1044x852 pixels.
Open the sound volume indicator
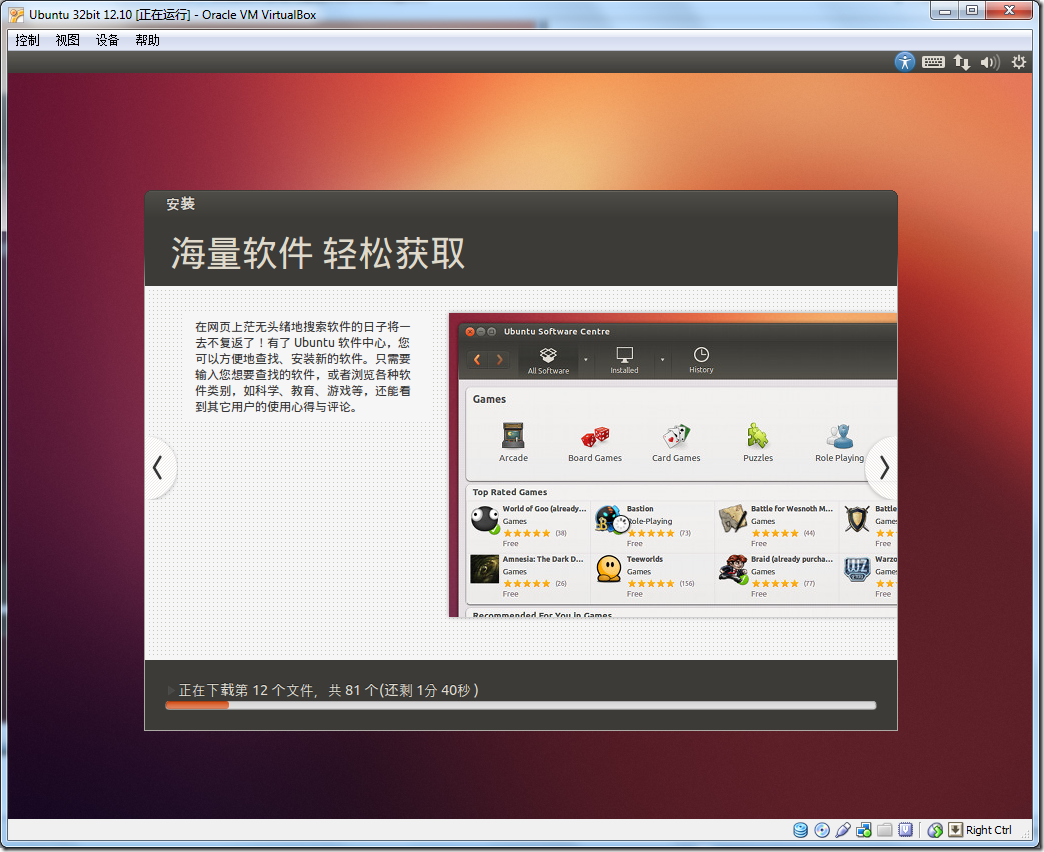click(990, 62)
